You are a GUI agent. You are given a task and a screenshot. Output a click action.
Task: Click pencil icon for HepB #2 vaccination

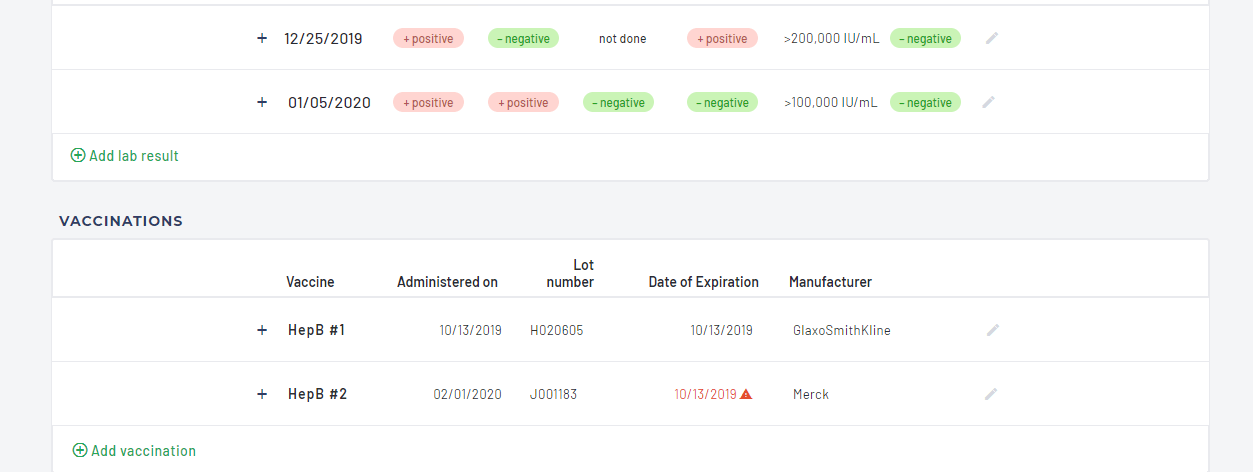click(991, 394)
